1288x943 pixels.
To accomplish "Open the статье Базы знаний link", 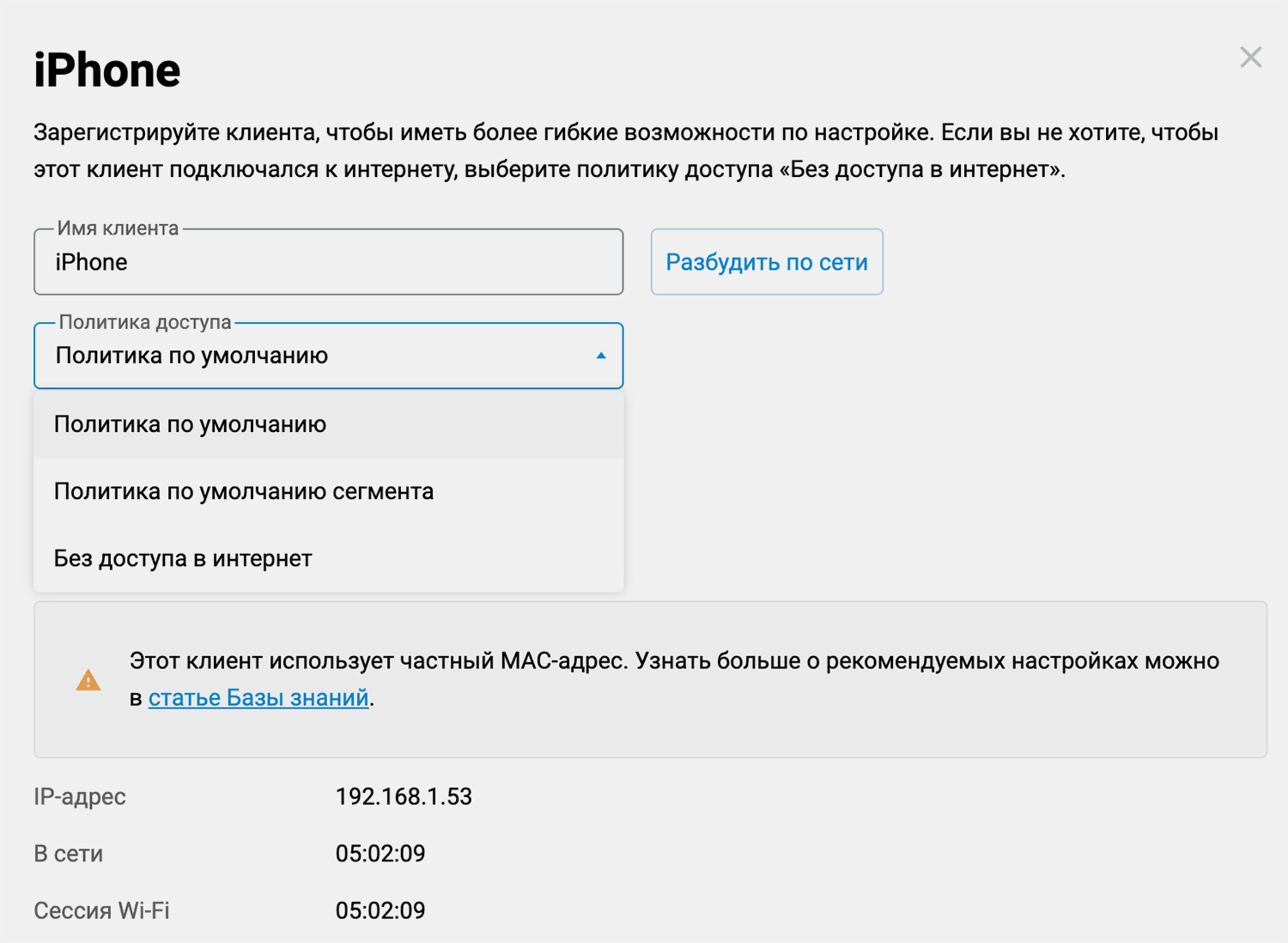I will click(258, 697).
